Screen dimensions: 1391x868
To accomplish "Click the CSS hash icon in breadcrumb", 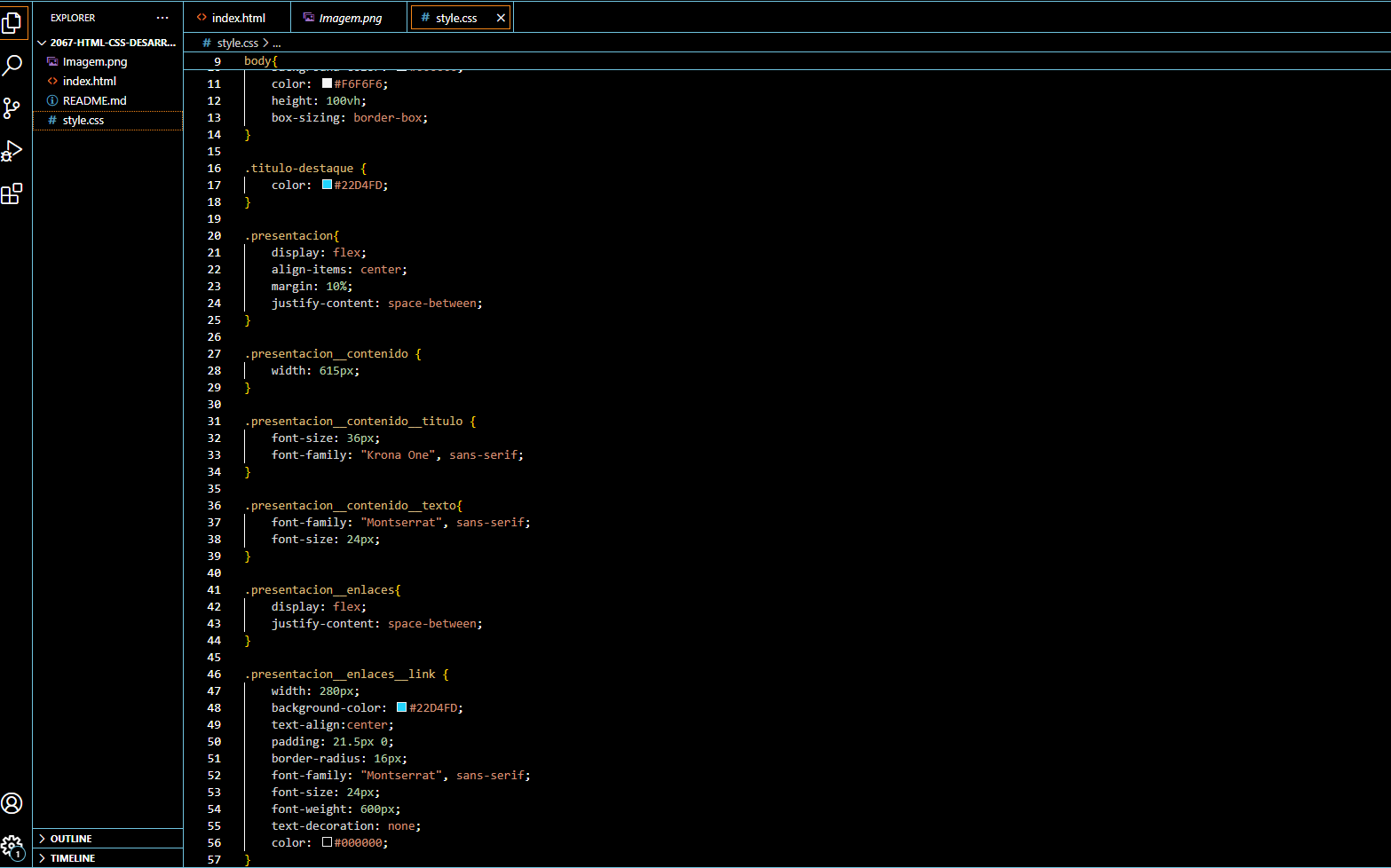I will (207, 43).
